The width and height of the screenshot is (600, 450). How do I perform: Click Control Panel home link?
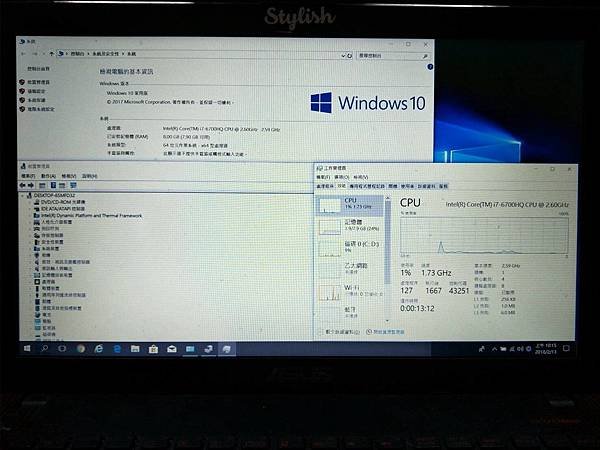pyautogui.click(x=38, y=69)
